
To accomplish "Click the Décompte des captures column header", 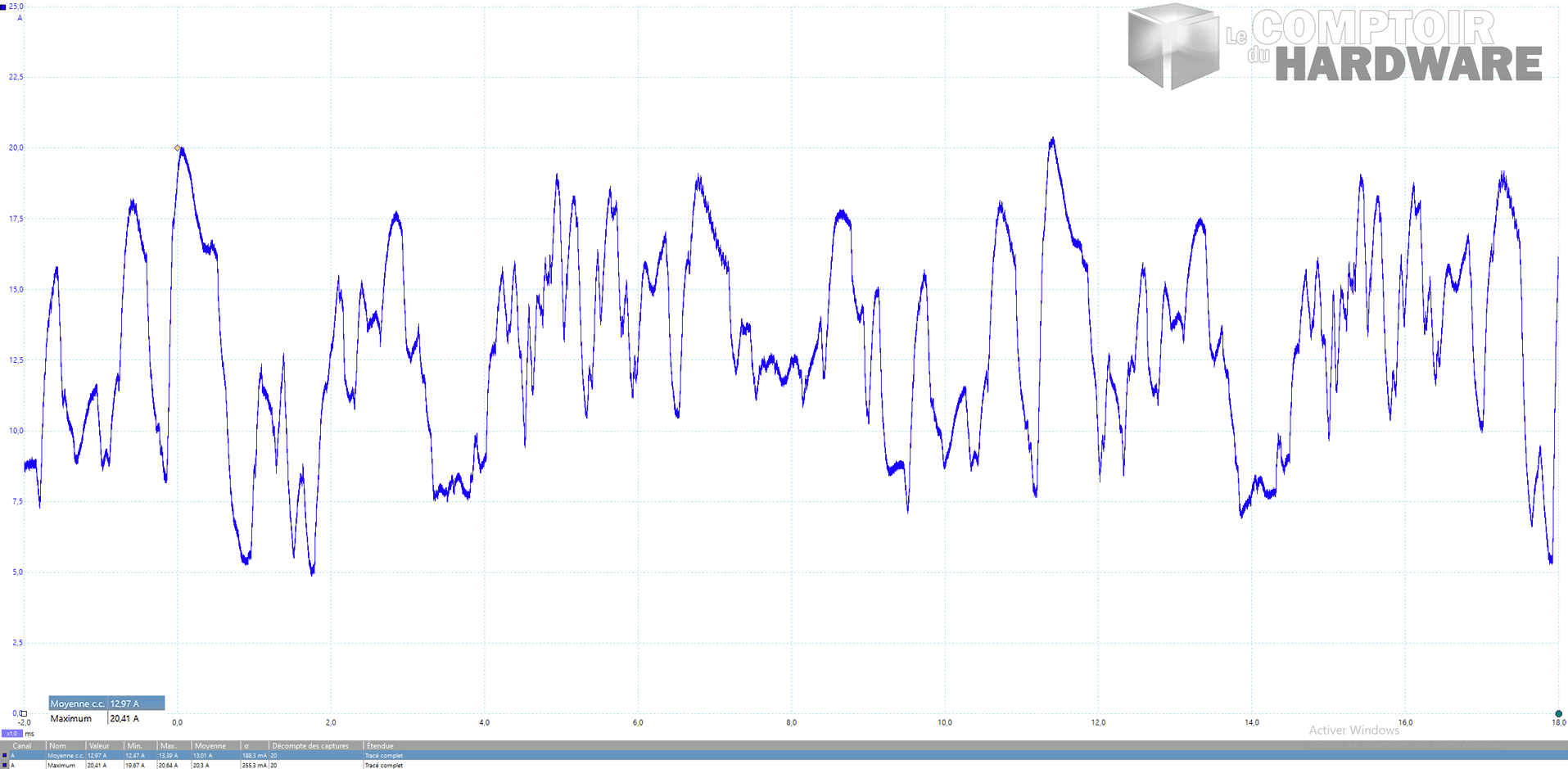I will pos(310,746).
